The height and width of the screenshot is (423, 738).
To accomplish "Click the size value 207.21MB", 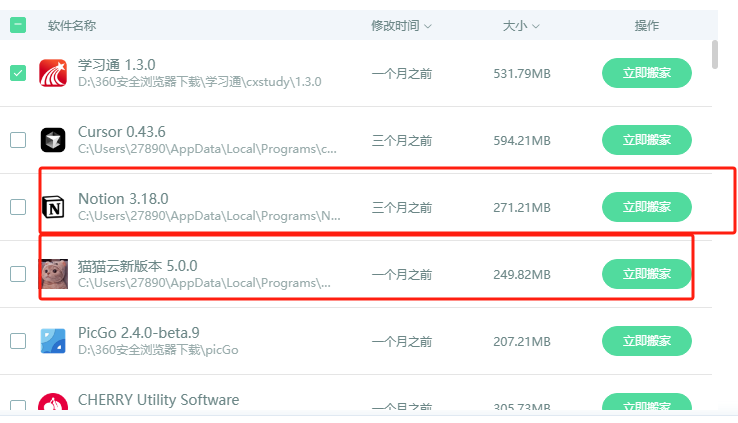I will 522,342.
